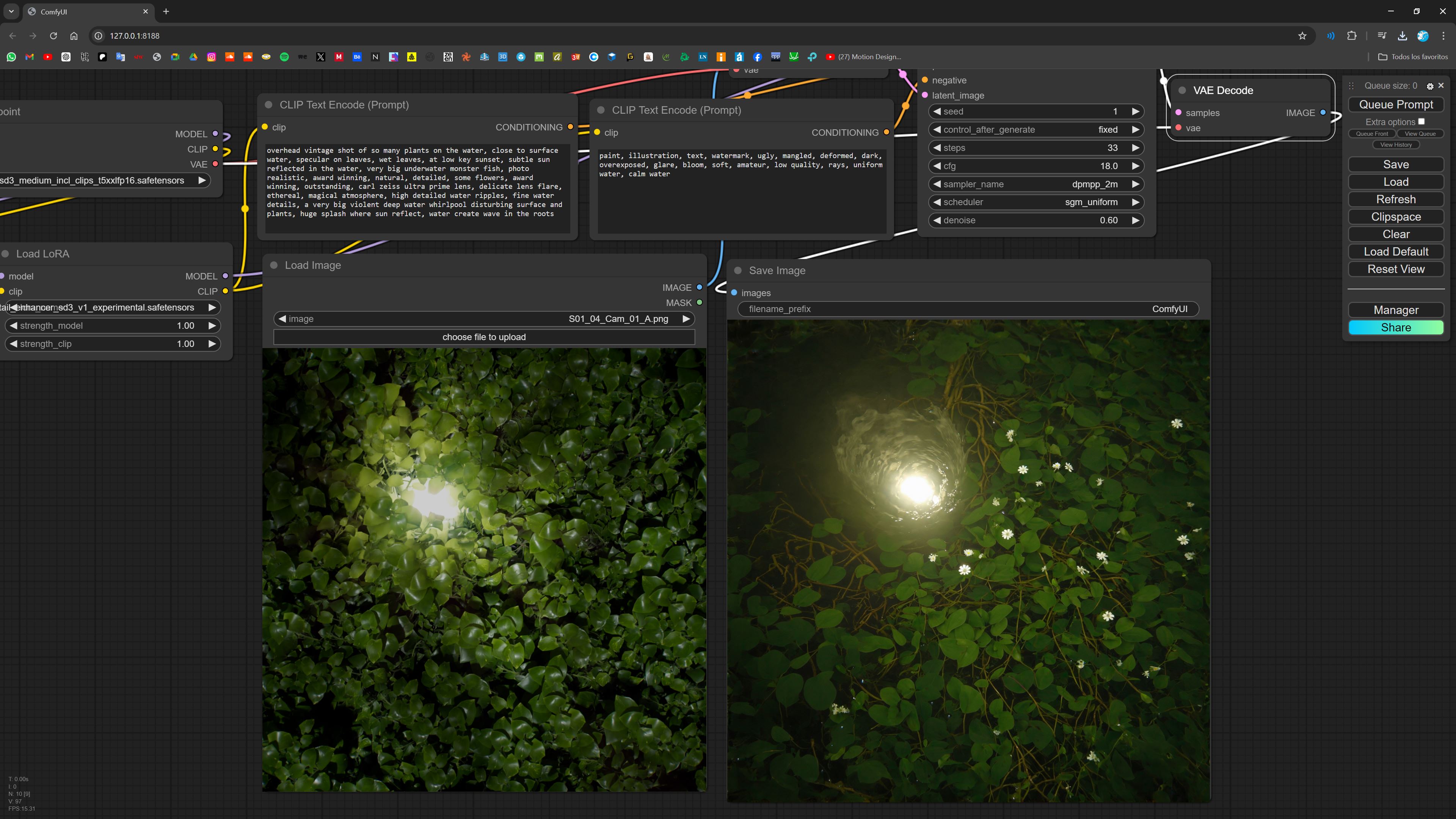Image resolution: width=1456 pixels, height=819 pixels.
Task: Decrease denoise with its left arrow
Action: pos(937,220)
